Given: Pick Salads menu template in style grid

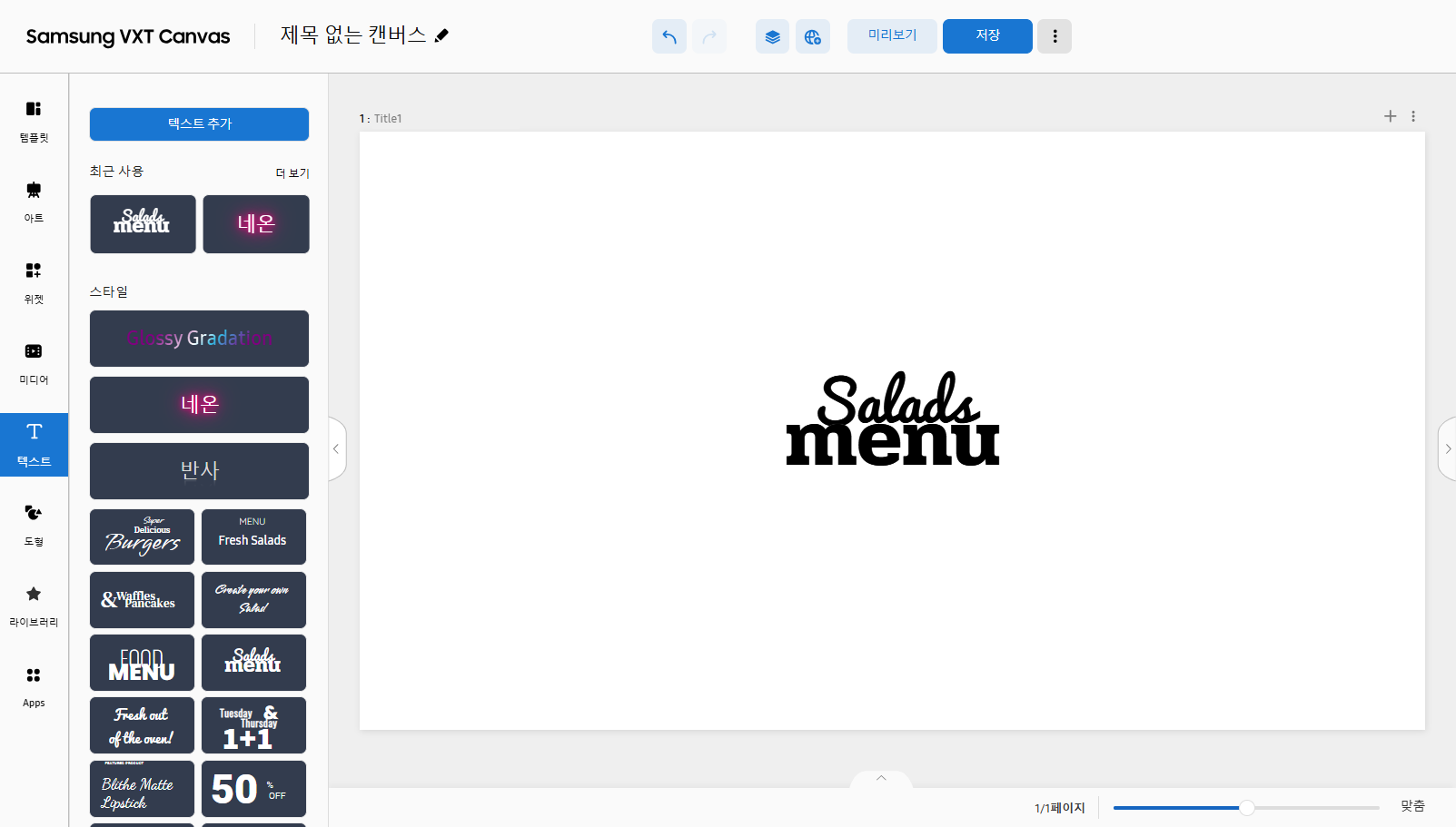Looking at the screenshot, I should [x=253, y=663].
